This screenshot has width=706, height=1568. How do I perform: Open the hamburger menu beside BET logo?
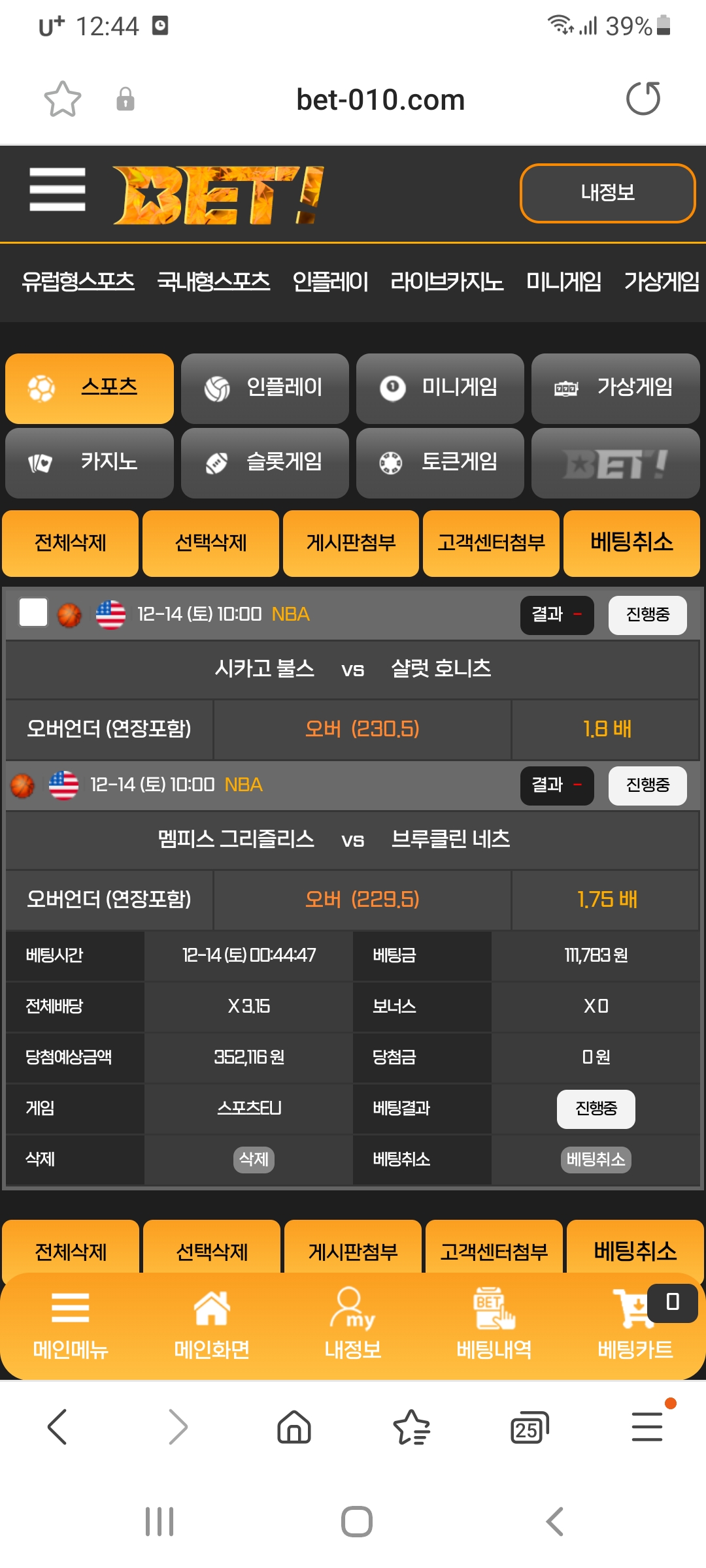58,189
